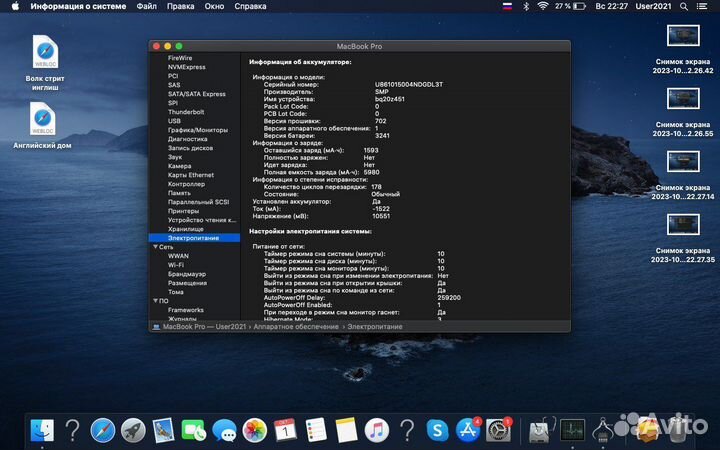Select highlighted Электропитание sidebar item
The image size is (720, 450).
194,238
